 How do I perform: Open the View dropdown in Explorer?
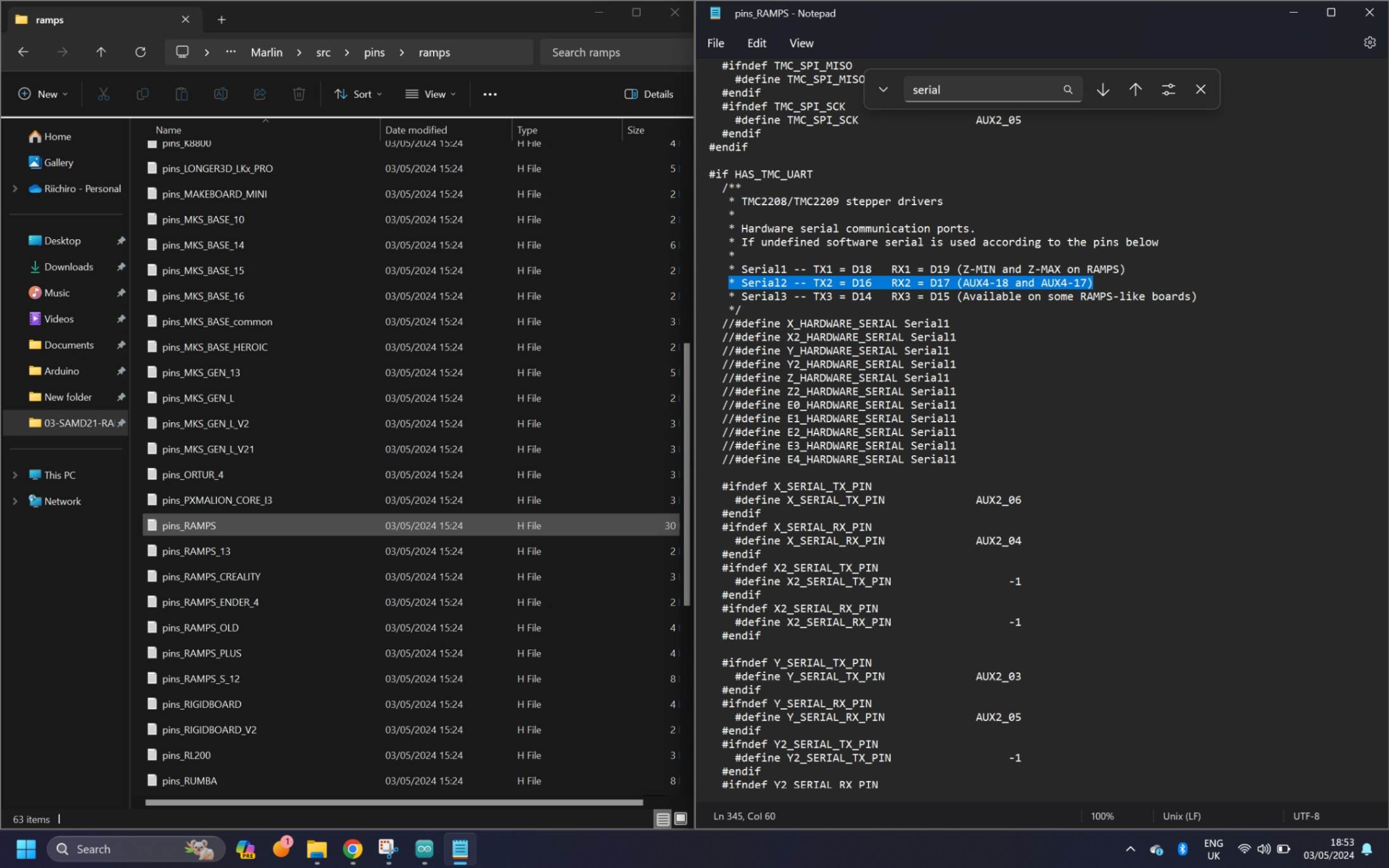coord(431,94)
